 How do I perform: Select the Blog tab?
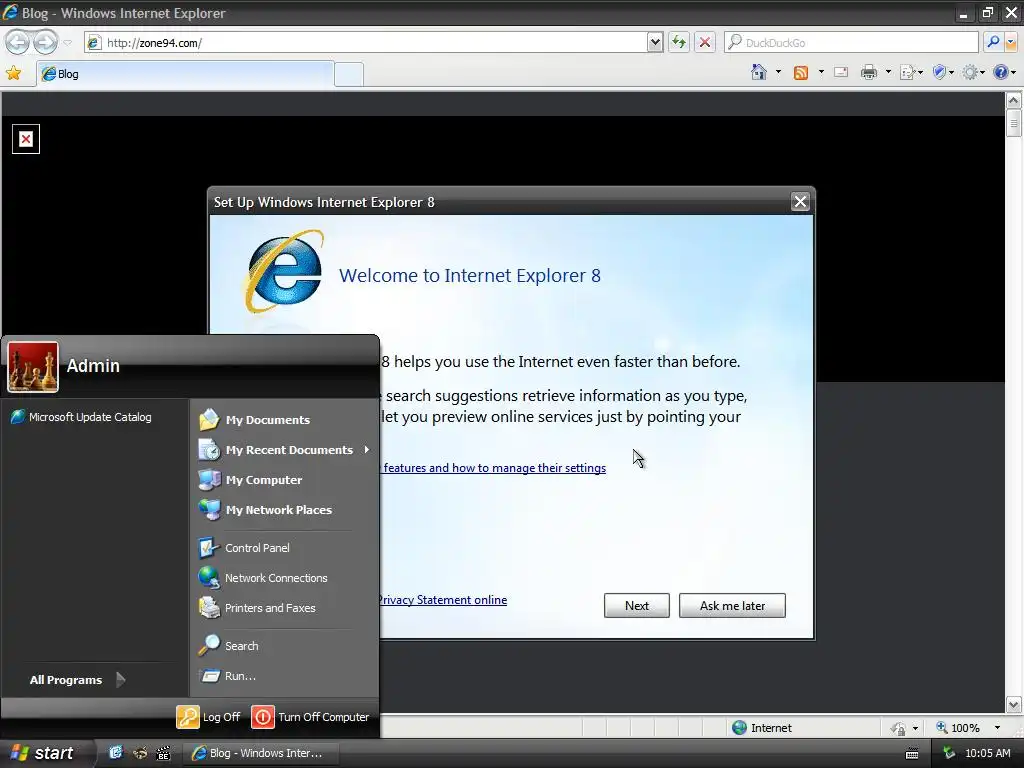pyautogui.click(x=185, y=74)
